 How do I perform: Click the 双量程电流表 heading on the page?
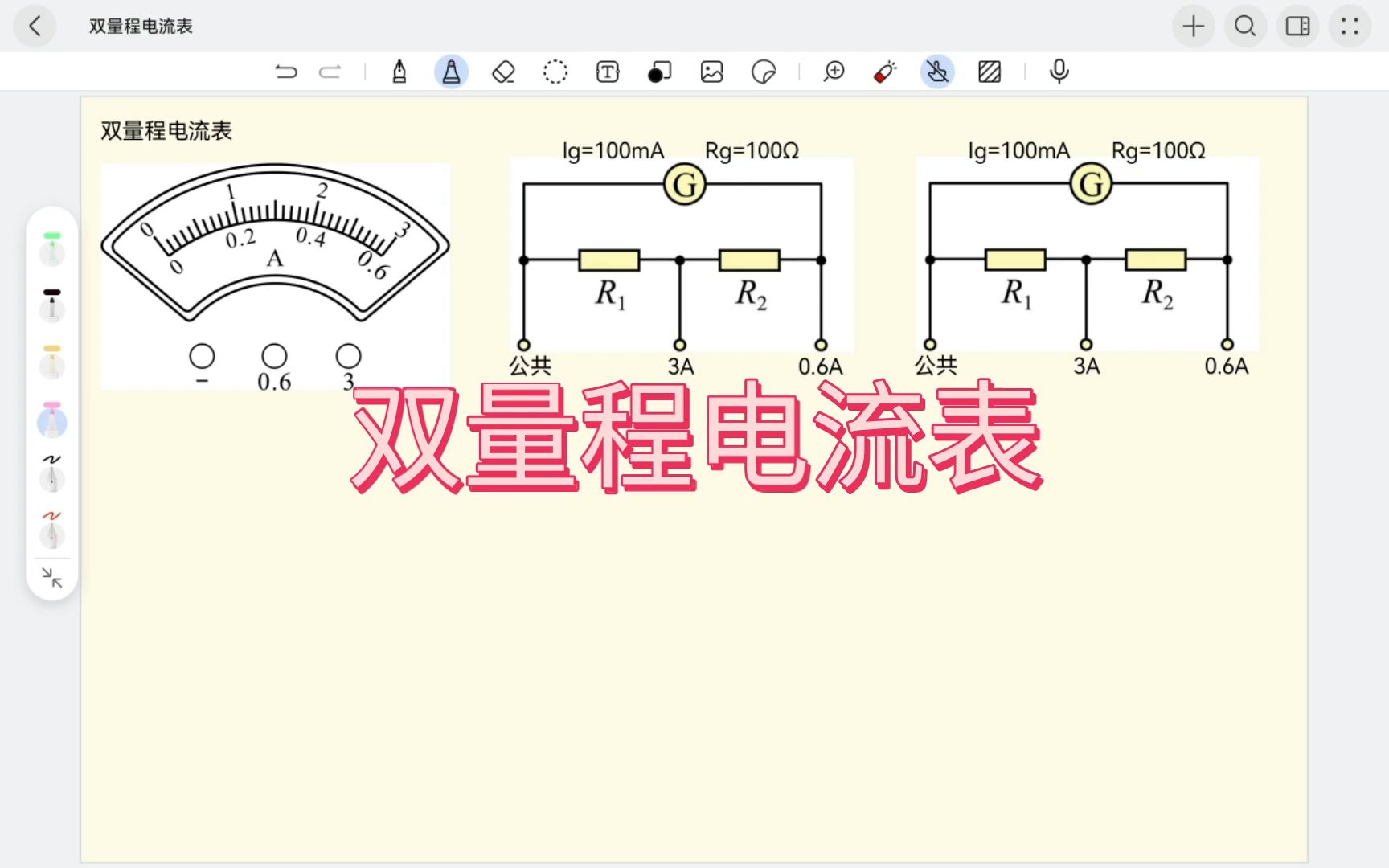tap(166, 131)
